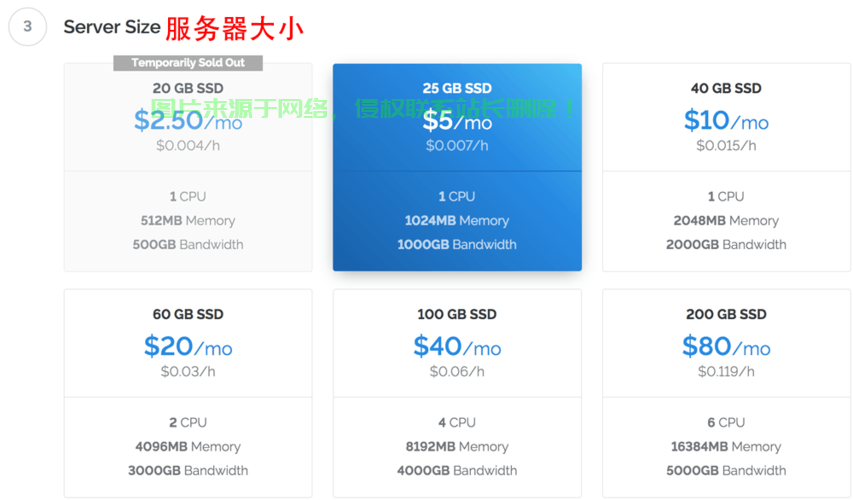
Task: Click the 2 CPU spec line
Action: (188, 422)
